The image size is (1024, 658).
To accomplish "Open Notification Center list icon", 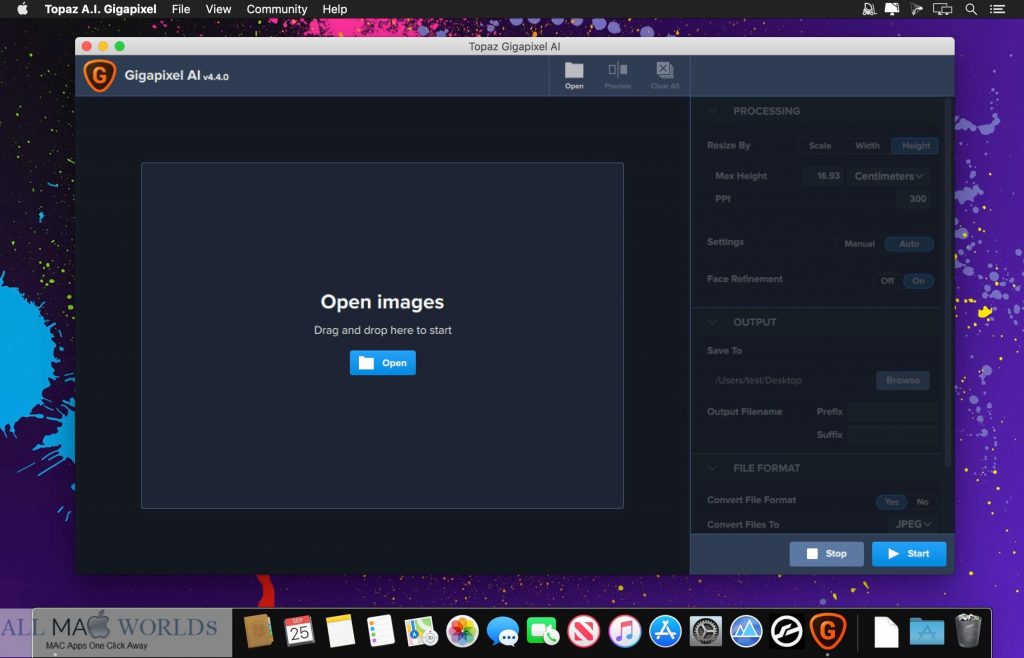I will (997, 9).
